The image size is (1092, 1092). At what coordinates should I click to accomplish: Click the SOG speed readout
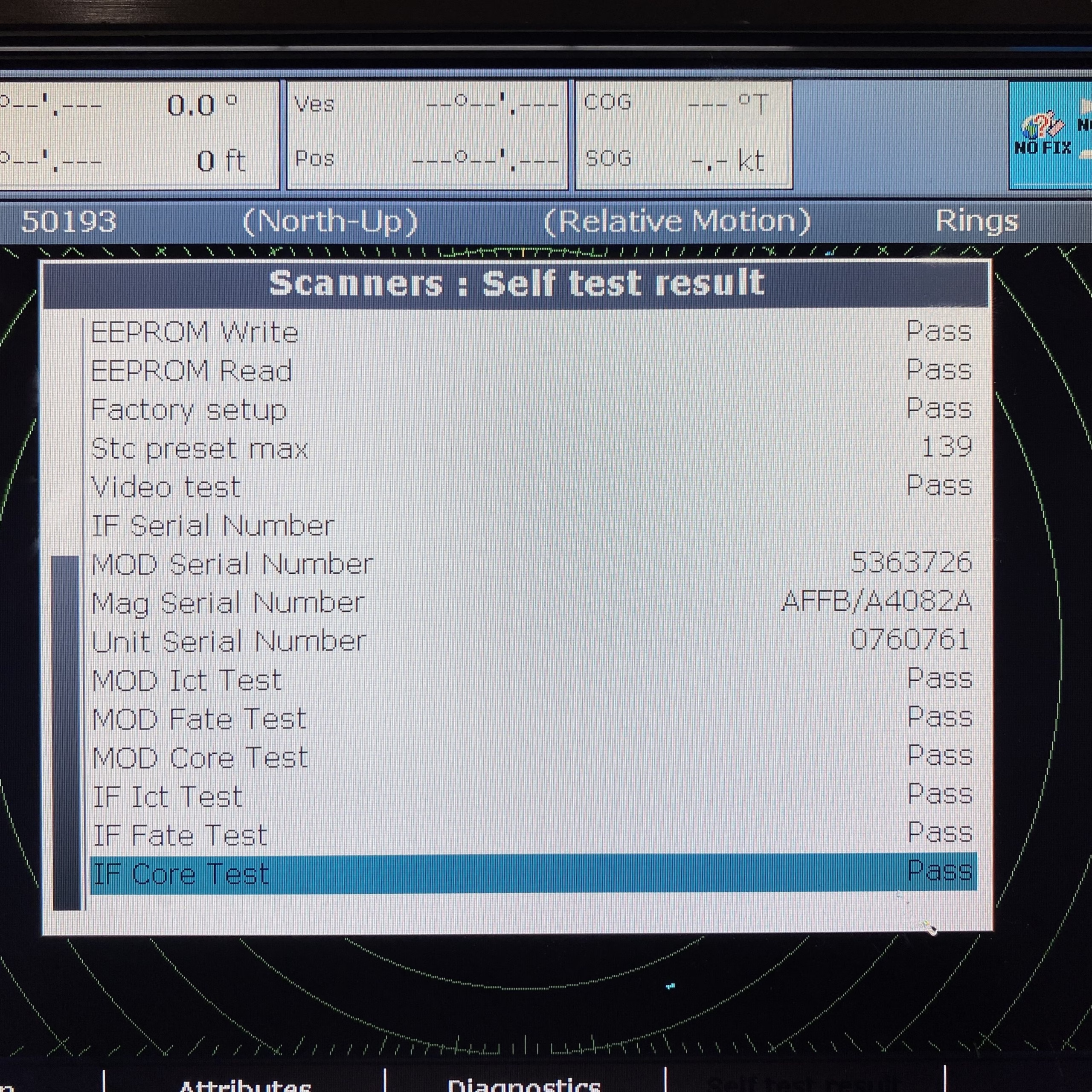(x=676, y=160)
